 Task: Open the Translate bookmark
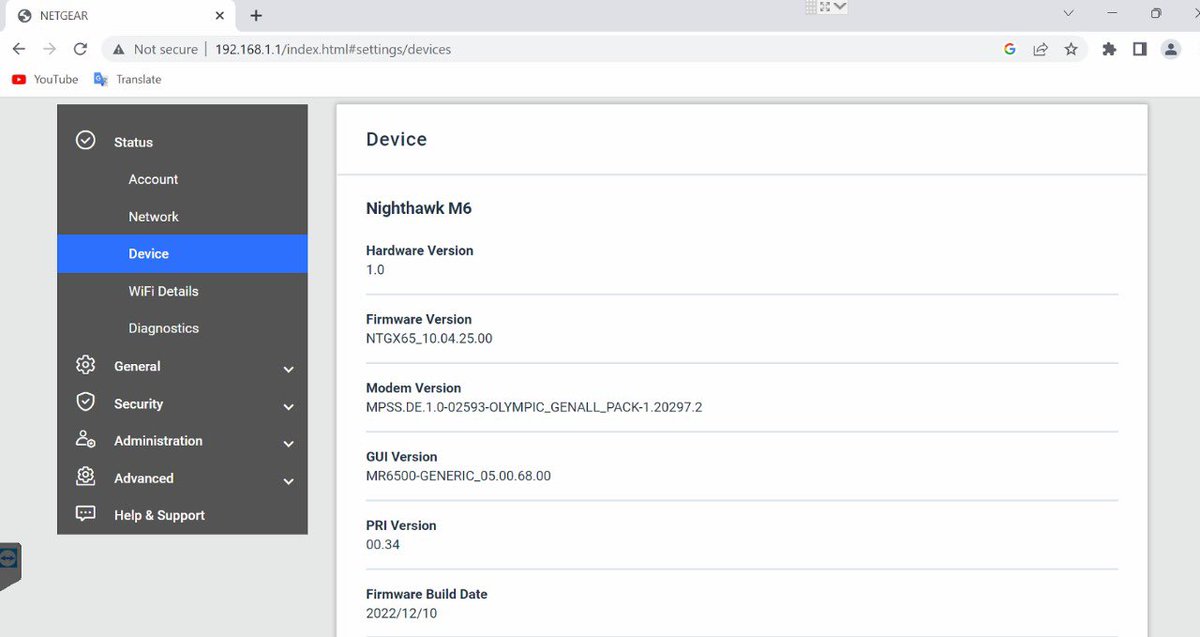127,79
